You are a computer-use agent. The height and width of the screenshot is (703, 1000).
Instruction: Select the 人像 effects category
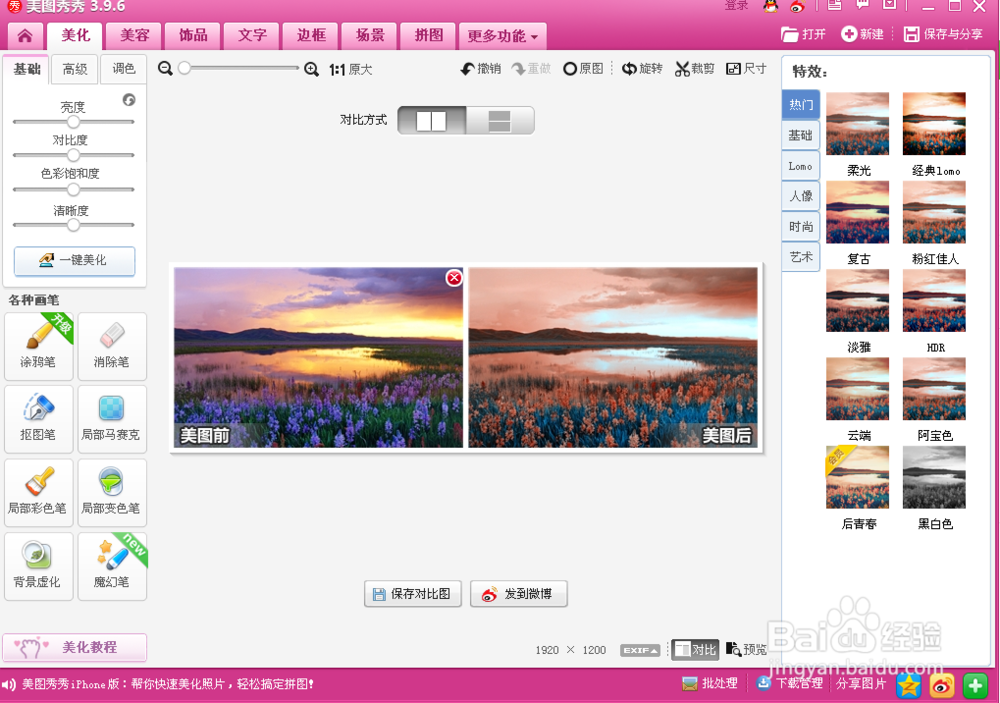[x=800, y=196]
